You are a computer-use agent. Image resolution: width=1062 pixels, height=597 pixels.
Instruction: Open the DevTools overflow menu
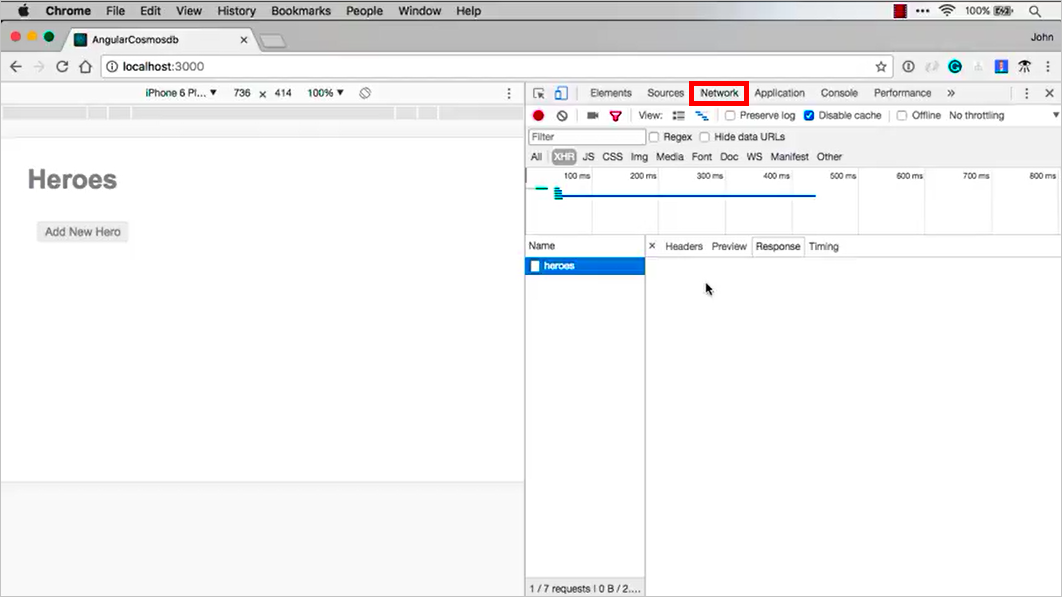coord(1028,92)
